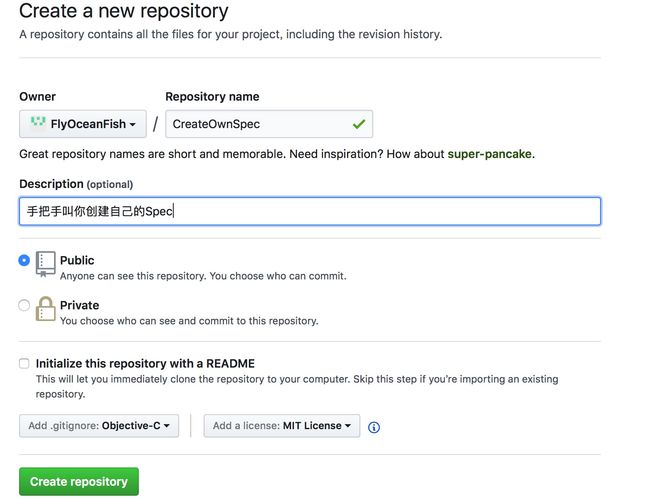The width and height of the screenshot is (650, 504).
Task: Select the Private radio button
Action: (24, 305)
